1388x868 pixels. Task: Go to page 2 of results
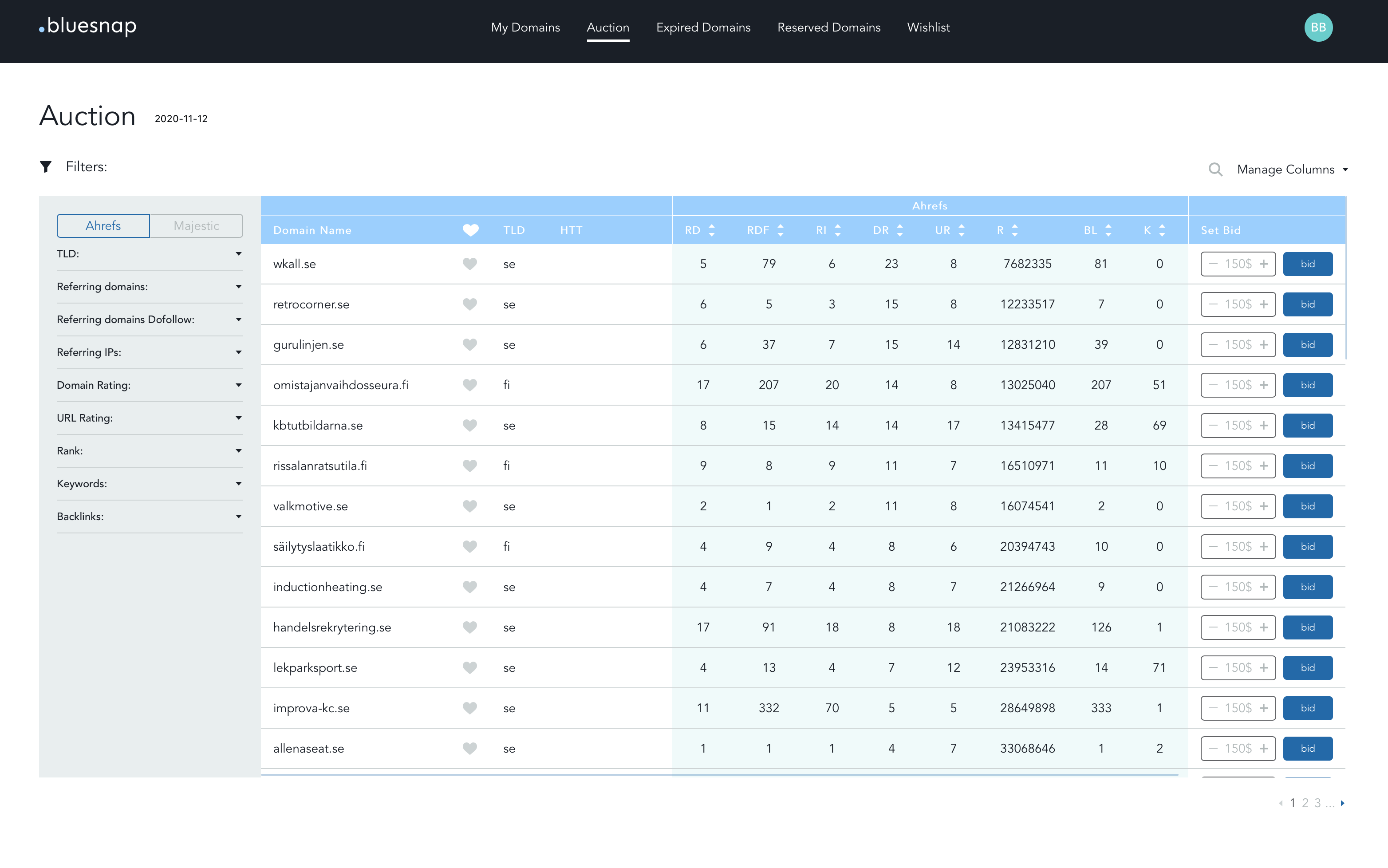point(1305,803)
